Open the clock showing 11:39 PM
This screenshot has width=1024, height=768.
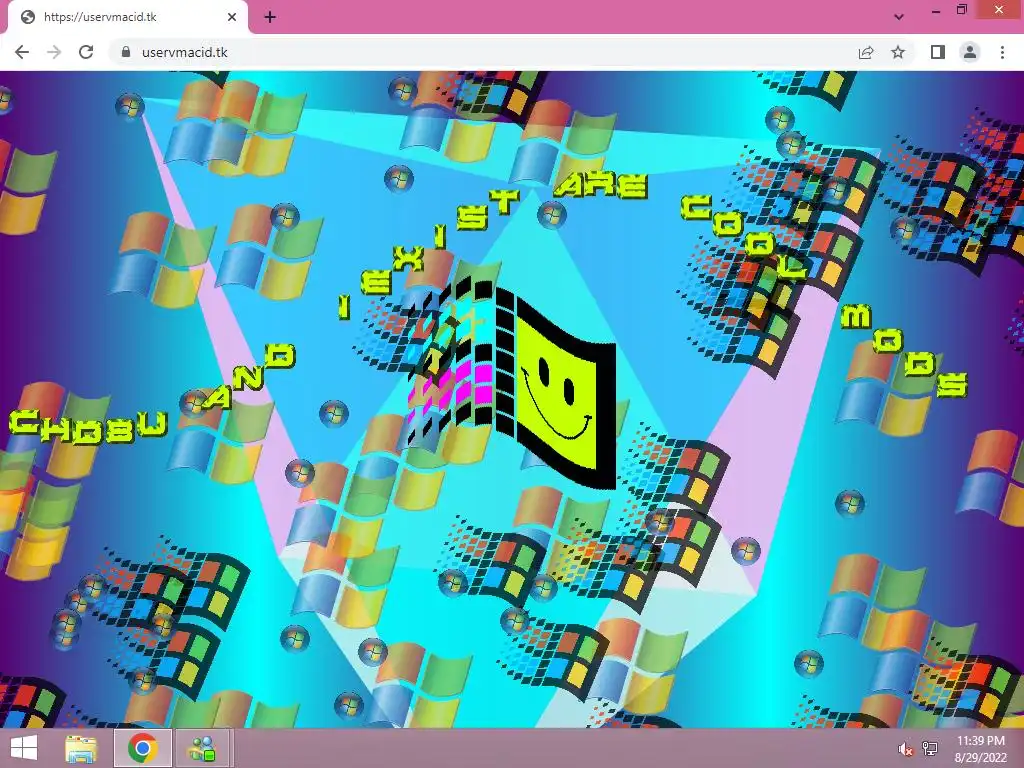(980, 748)
